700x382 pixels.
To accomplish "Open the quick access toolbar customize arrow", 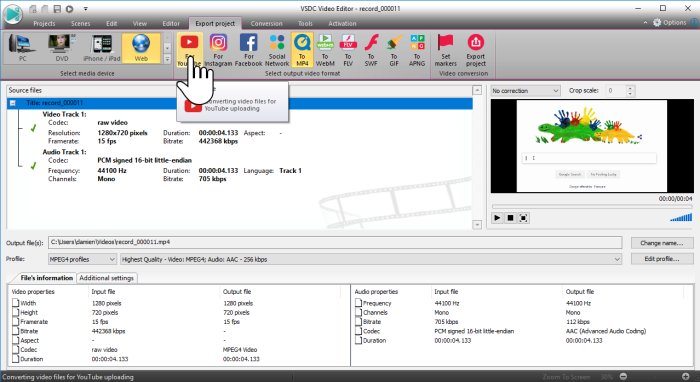I will 86,8.
